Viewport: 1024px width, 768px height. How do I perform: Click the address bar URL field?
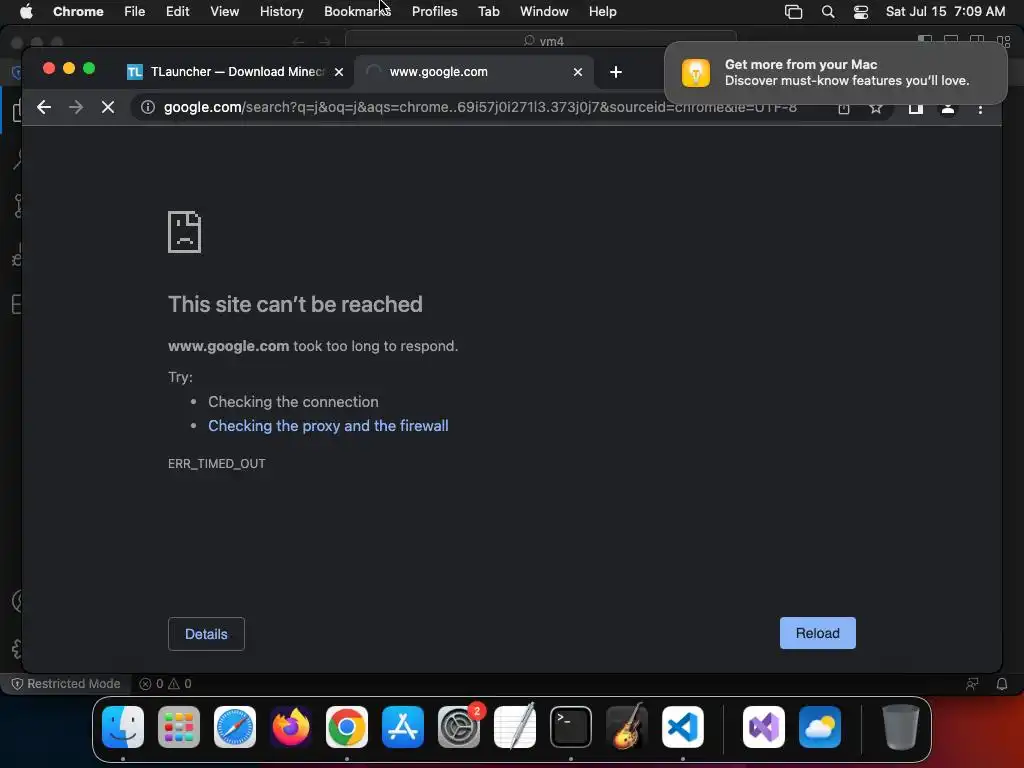[x=480, y=107]
